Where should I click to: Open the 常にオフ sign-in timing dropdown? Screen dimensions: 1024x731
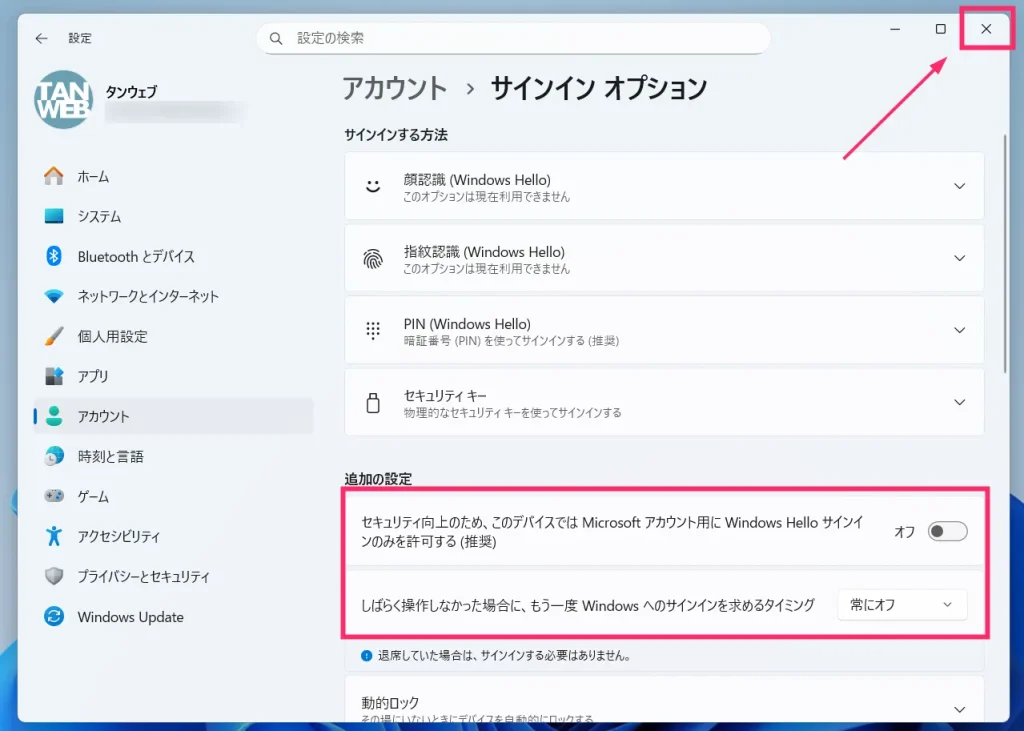pos(902,605)
